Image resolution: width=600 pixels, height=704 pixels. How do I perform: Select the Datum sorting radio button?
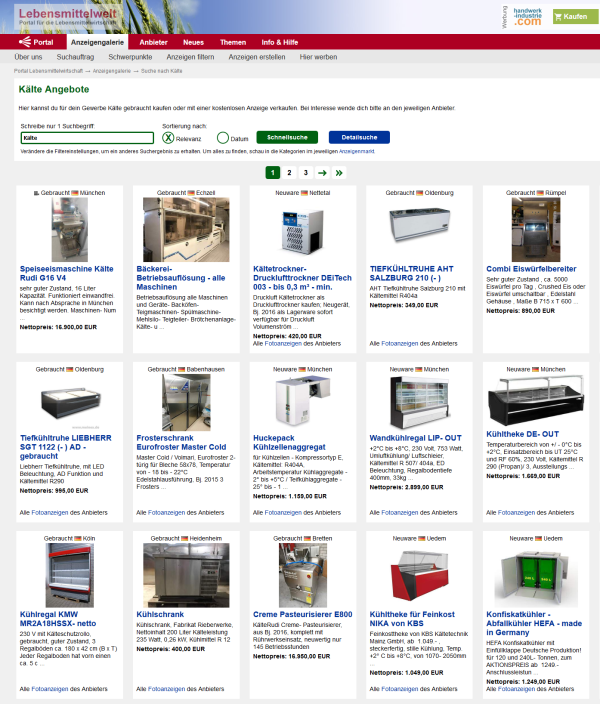[x=223, y=138]
